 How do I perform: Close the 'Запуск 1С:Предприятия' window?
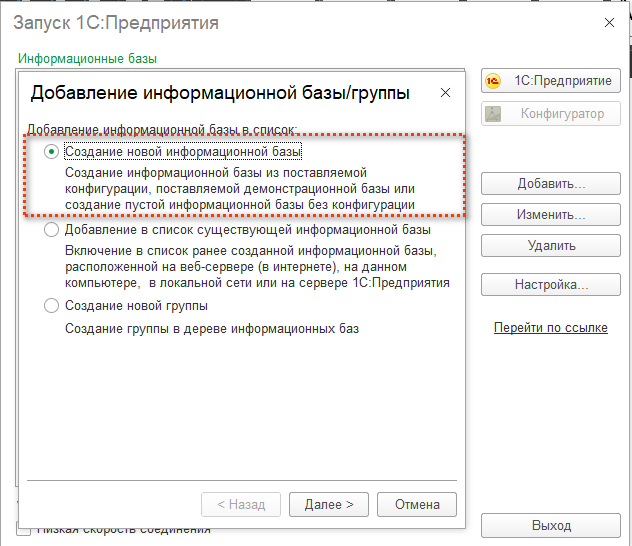tap(609, 23)
